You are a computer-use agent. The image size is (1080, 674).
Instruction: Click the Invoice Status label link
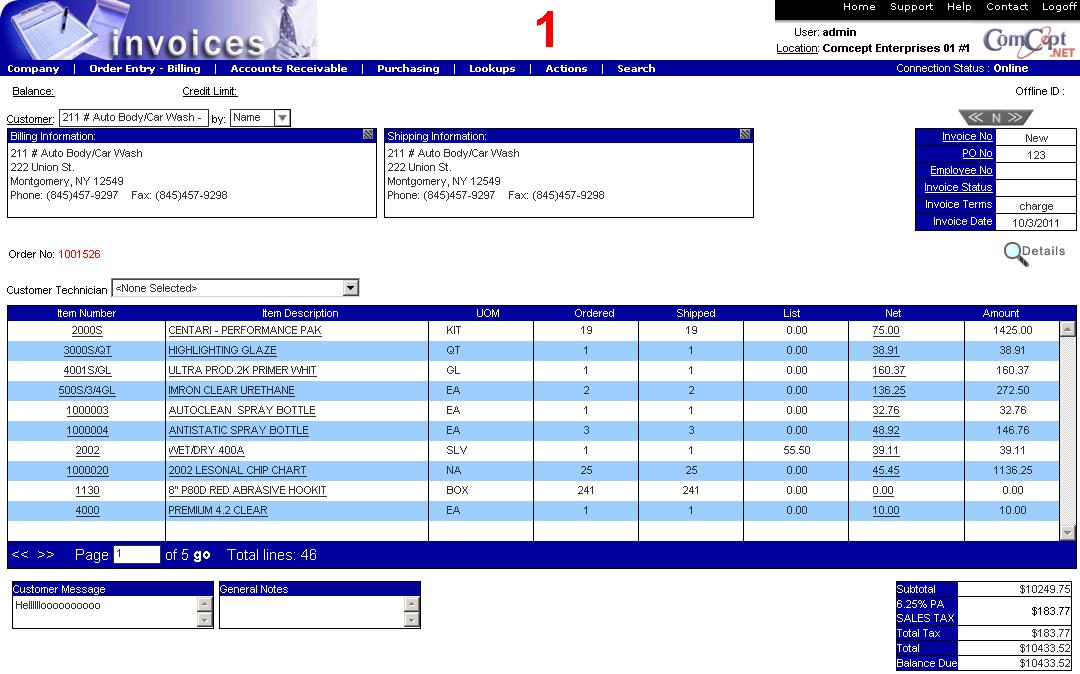(957, 187)
